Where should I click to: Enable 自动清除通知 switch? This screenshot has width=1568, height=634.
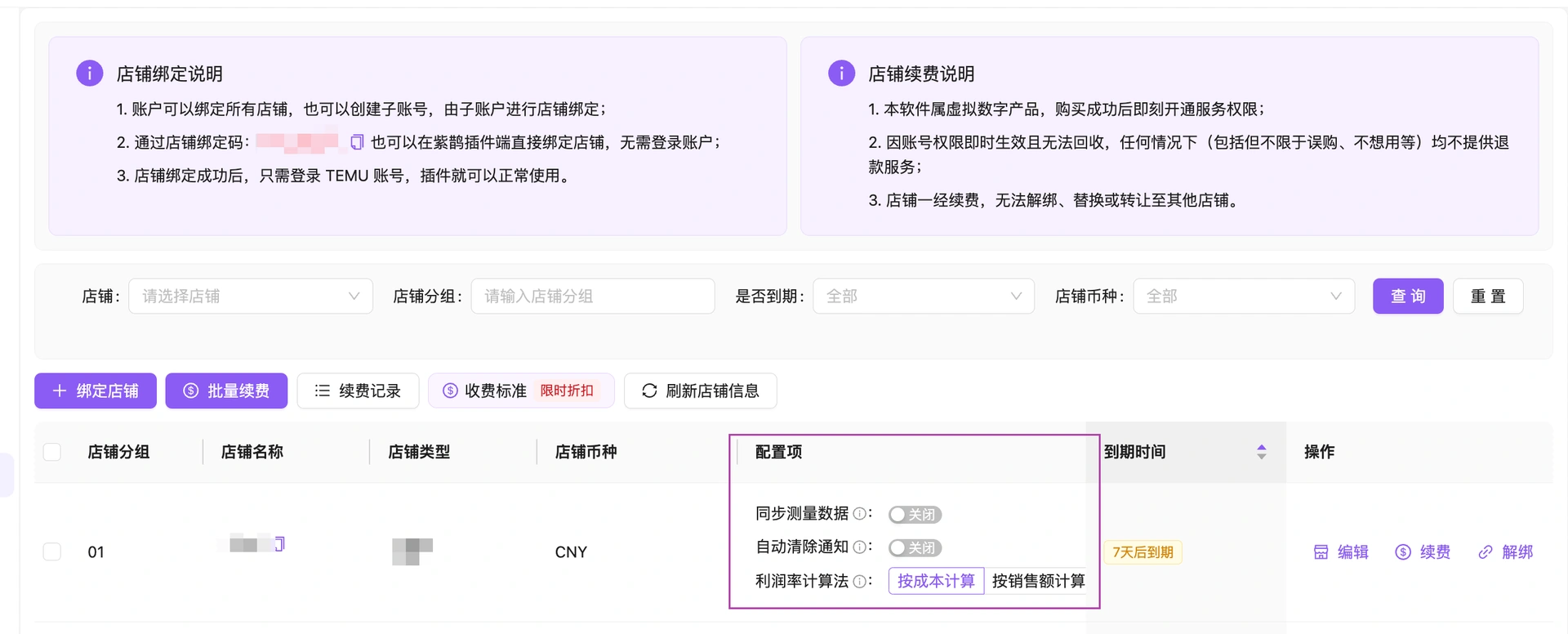click(x=915, y=548)
